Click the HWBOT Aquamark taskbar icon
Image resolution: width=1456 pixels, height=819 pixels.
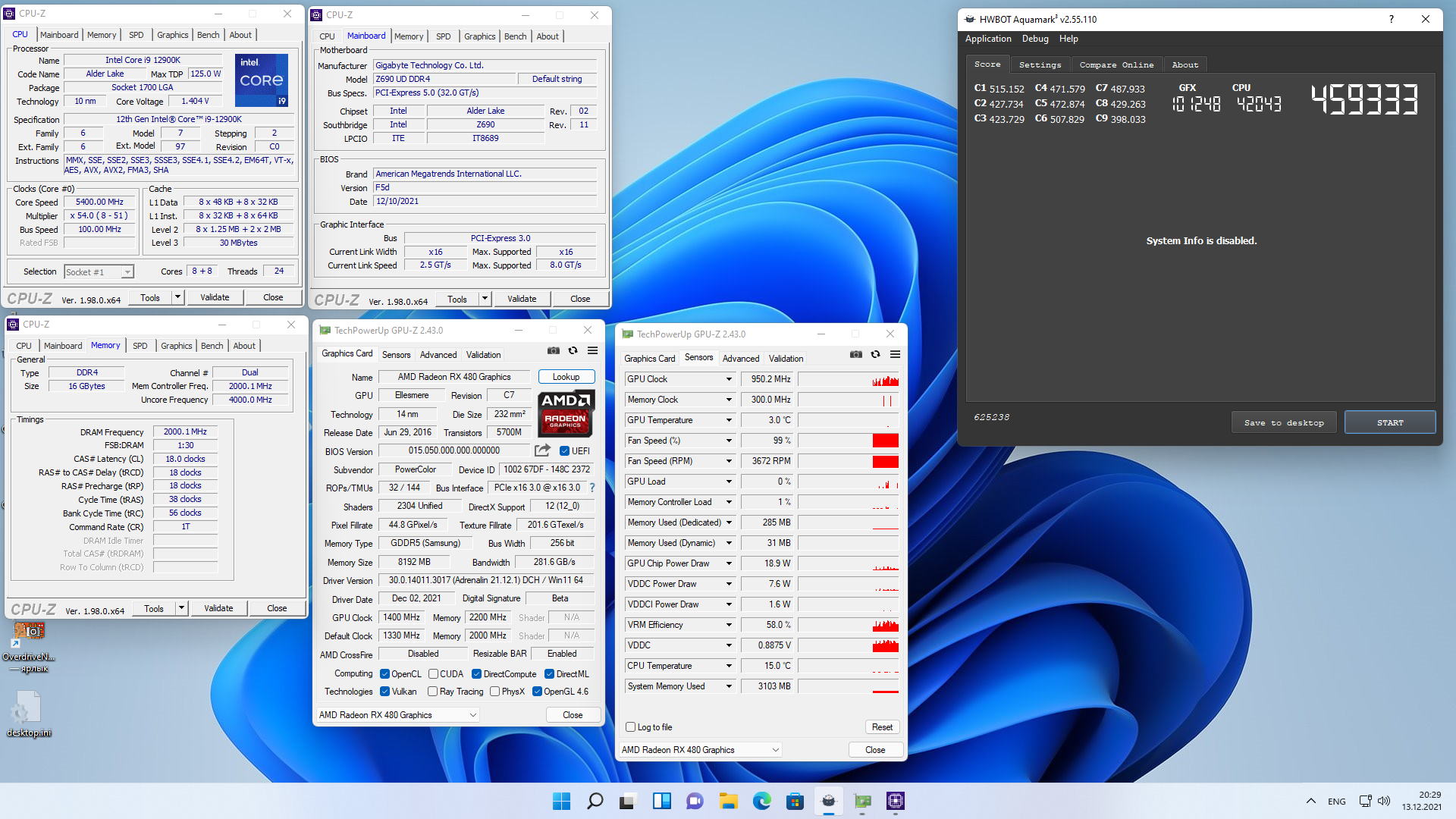[x=829, y=801]
